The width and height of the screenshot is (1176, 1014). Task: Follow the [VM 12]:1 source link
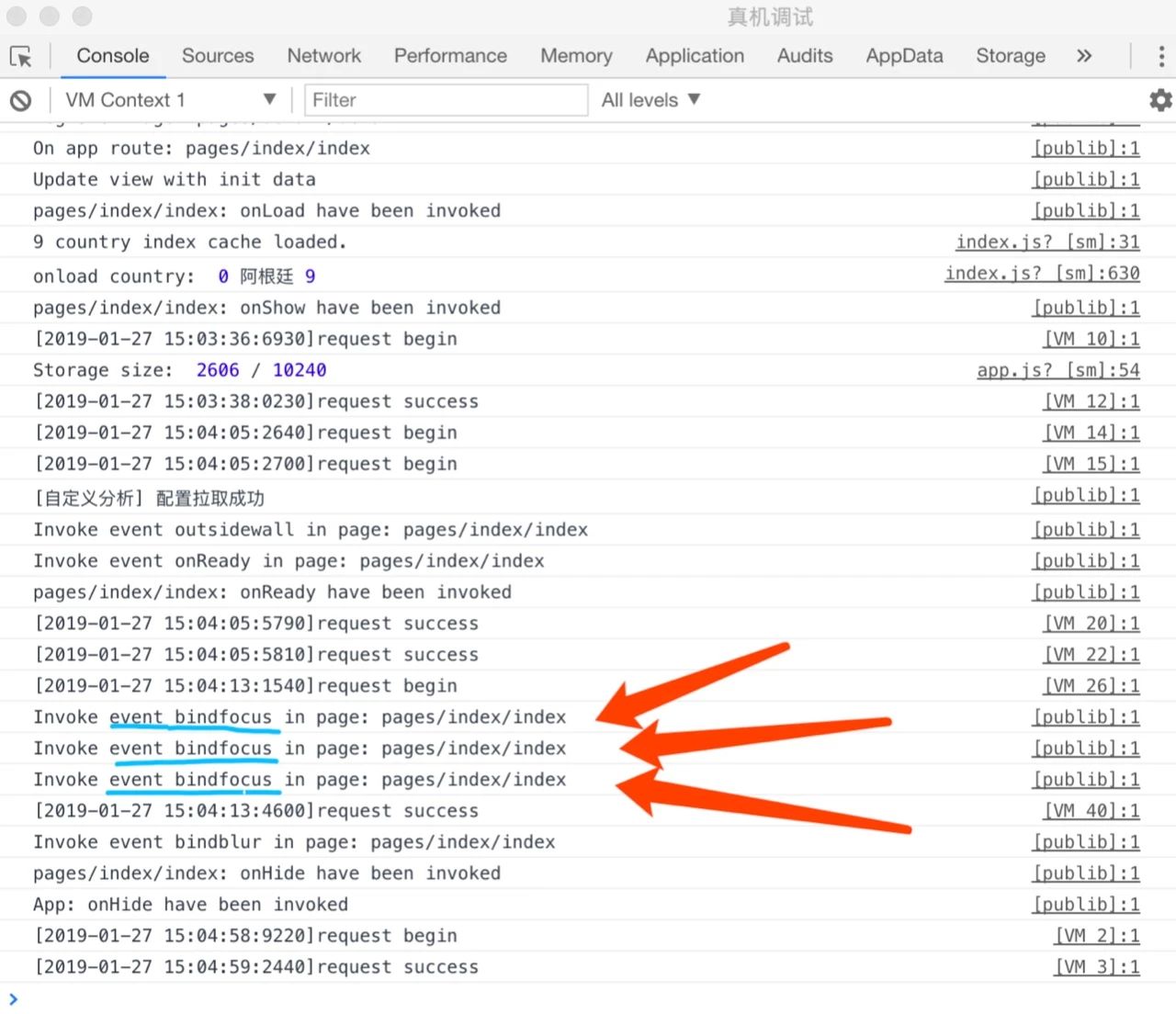[x=1091, y=401]
